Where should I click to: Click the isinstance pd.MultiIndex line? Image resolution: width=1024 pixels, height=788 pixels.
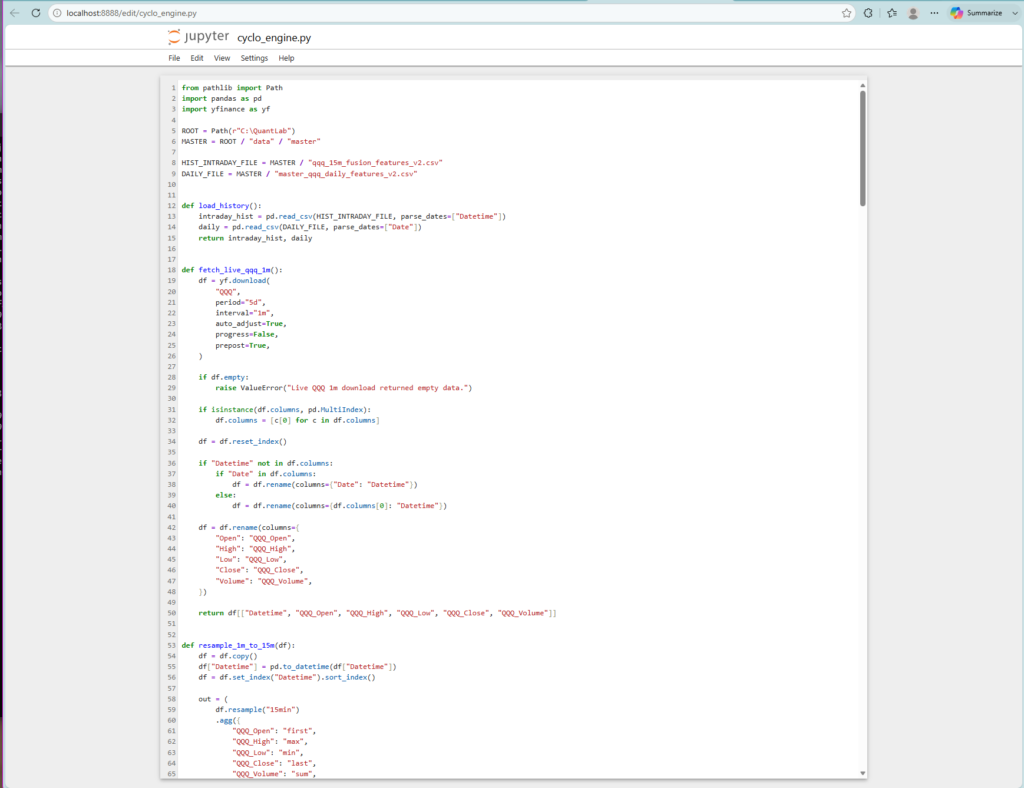point(285,409)
